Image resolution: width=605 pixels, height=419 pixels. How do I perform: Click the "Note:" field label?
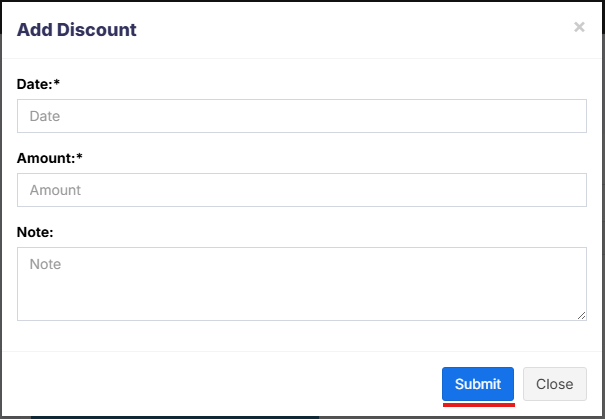point(35,231)
